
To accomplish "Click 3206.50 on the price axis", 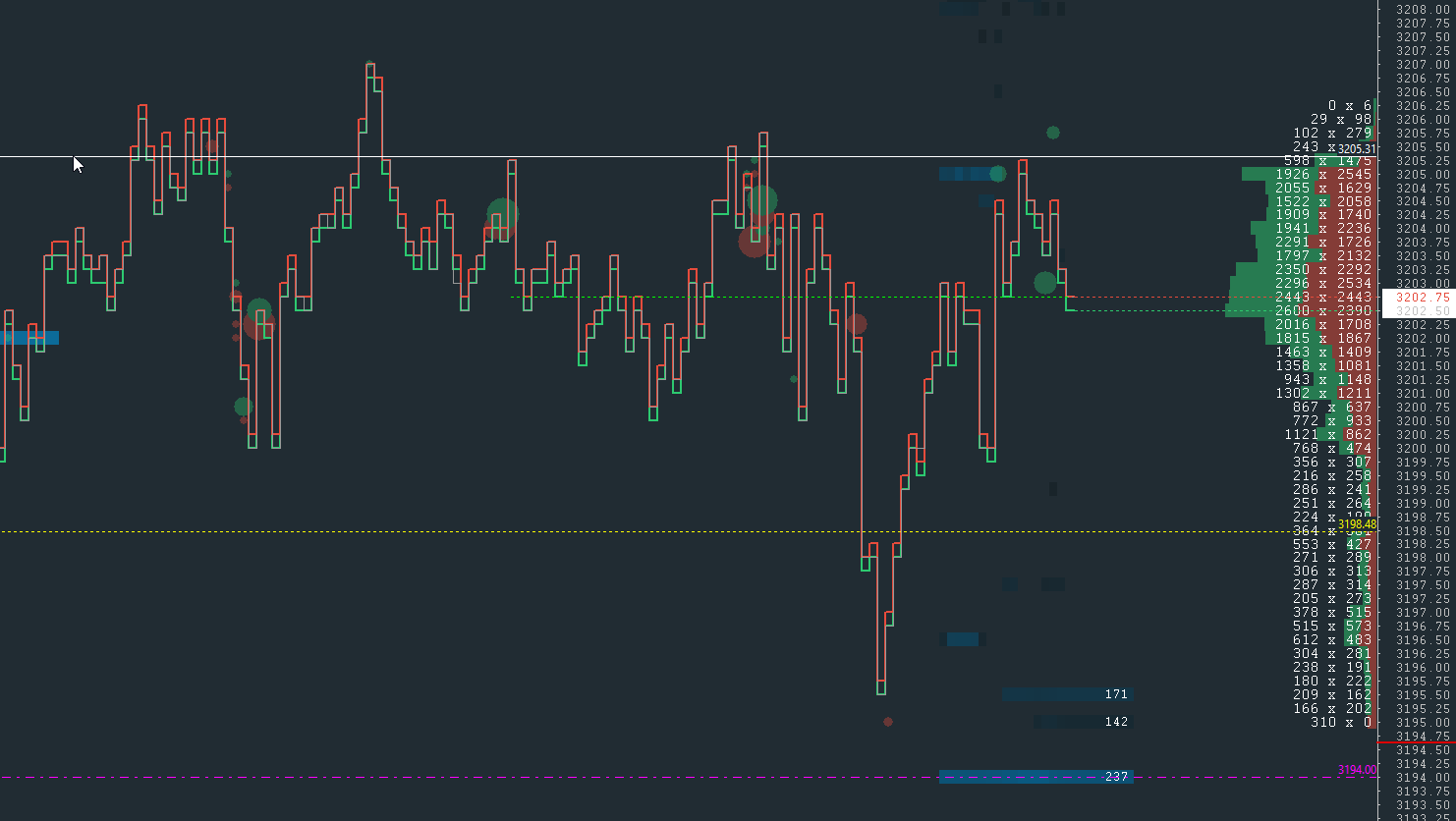I will [1424, 91].
